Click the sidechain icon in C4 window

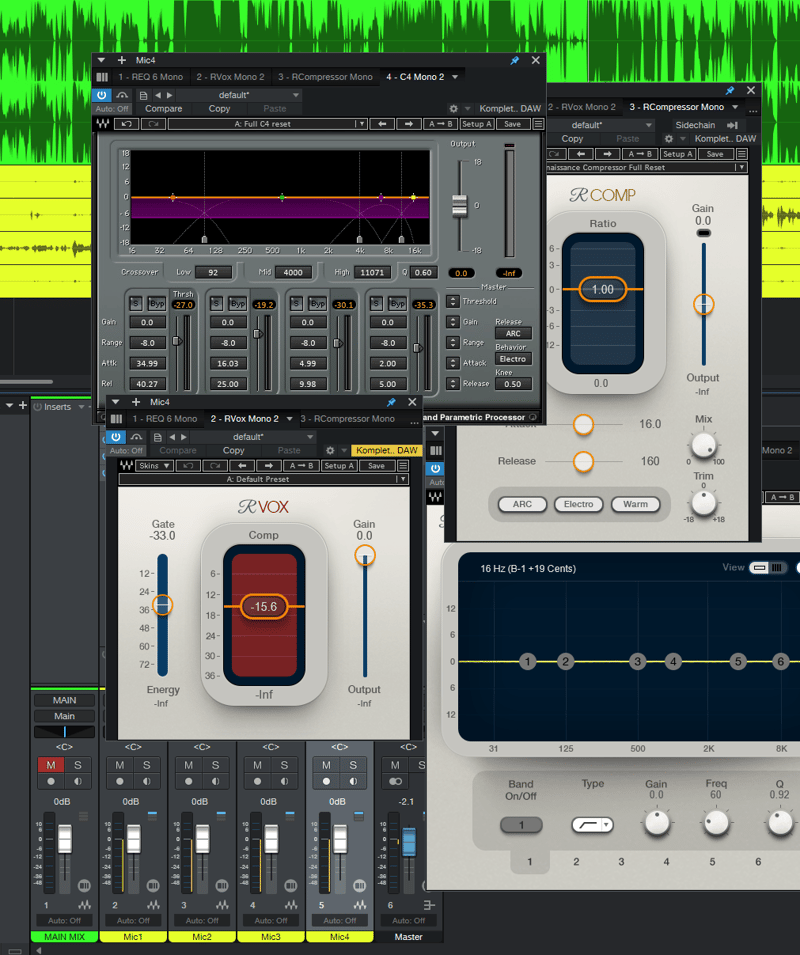(x=122, y=95)
